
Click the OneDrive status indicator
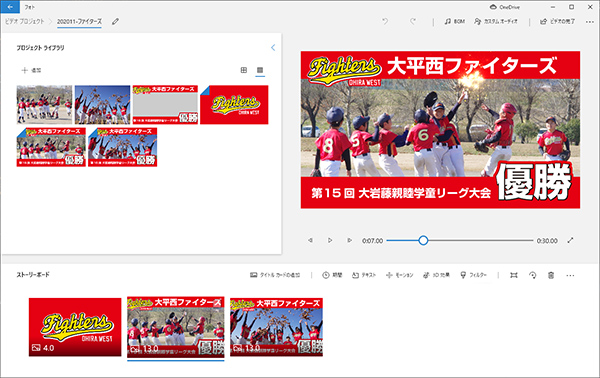click(505, 7)
